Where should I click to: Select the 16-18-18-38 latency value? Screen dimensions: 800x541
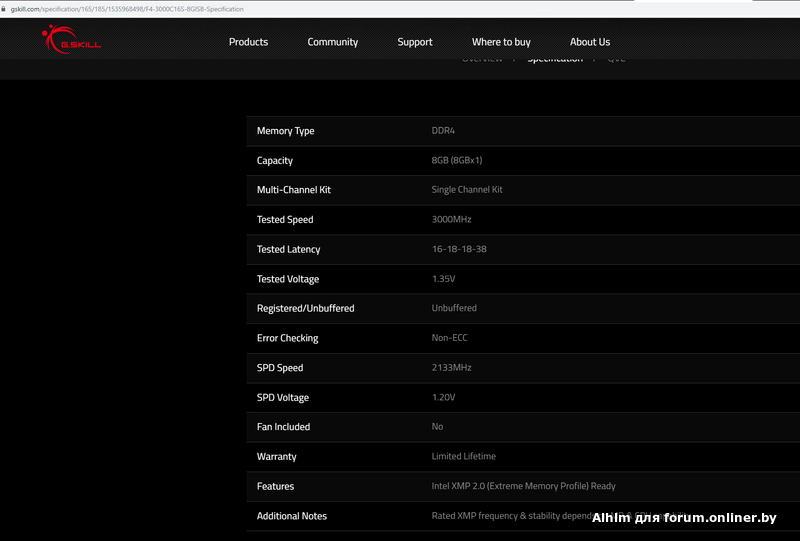tap(459, 249)
